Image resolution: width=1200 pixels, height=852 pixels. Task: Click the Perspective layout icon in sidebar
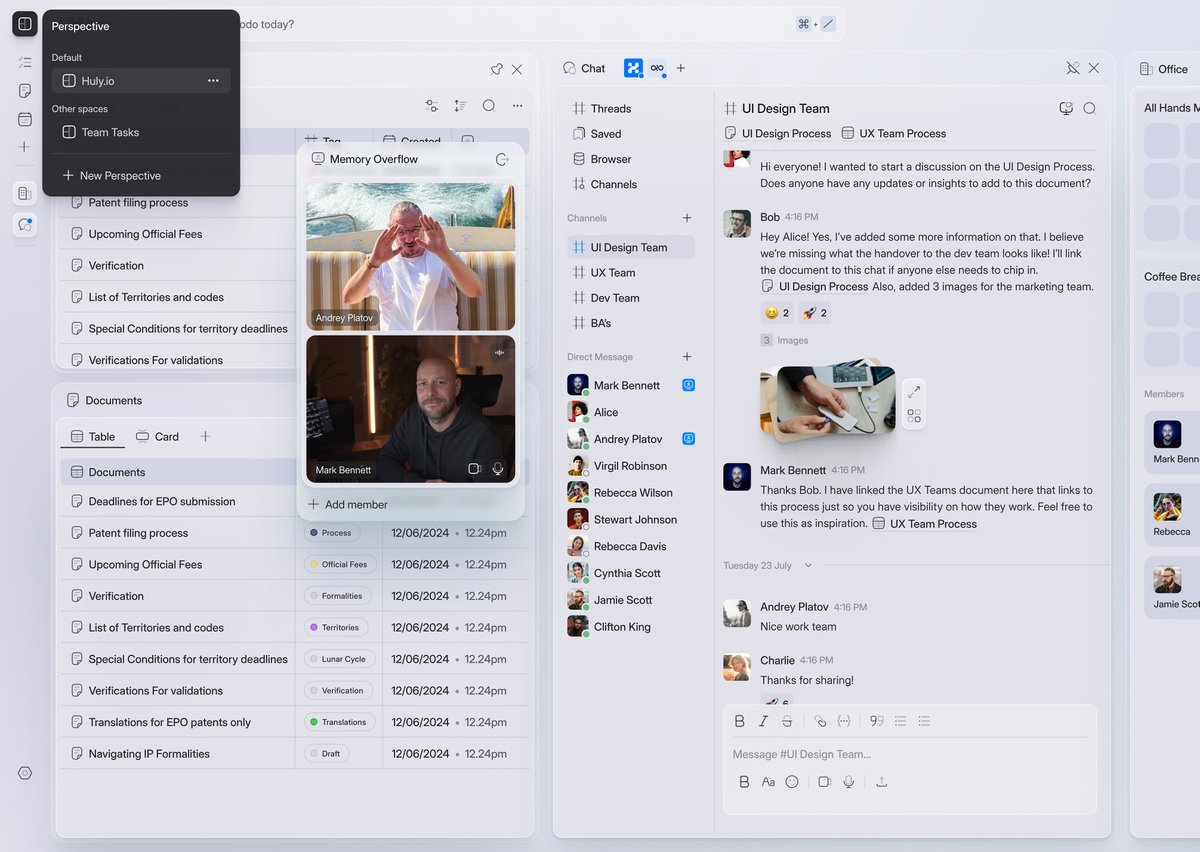[x=25, y=24]
